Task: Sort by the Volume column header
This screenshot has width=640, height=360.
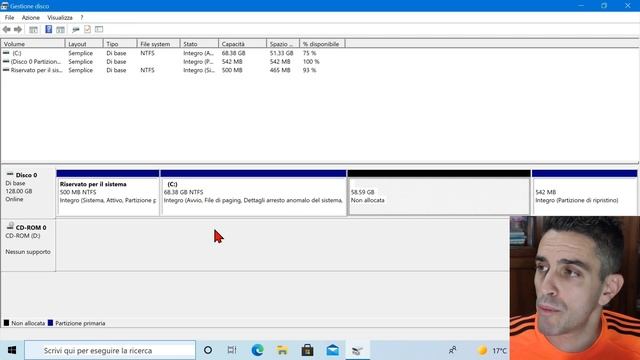Action: [33, 44]
